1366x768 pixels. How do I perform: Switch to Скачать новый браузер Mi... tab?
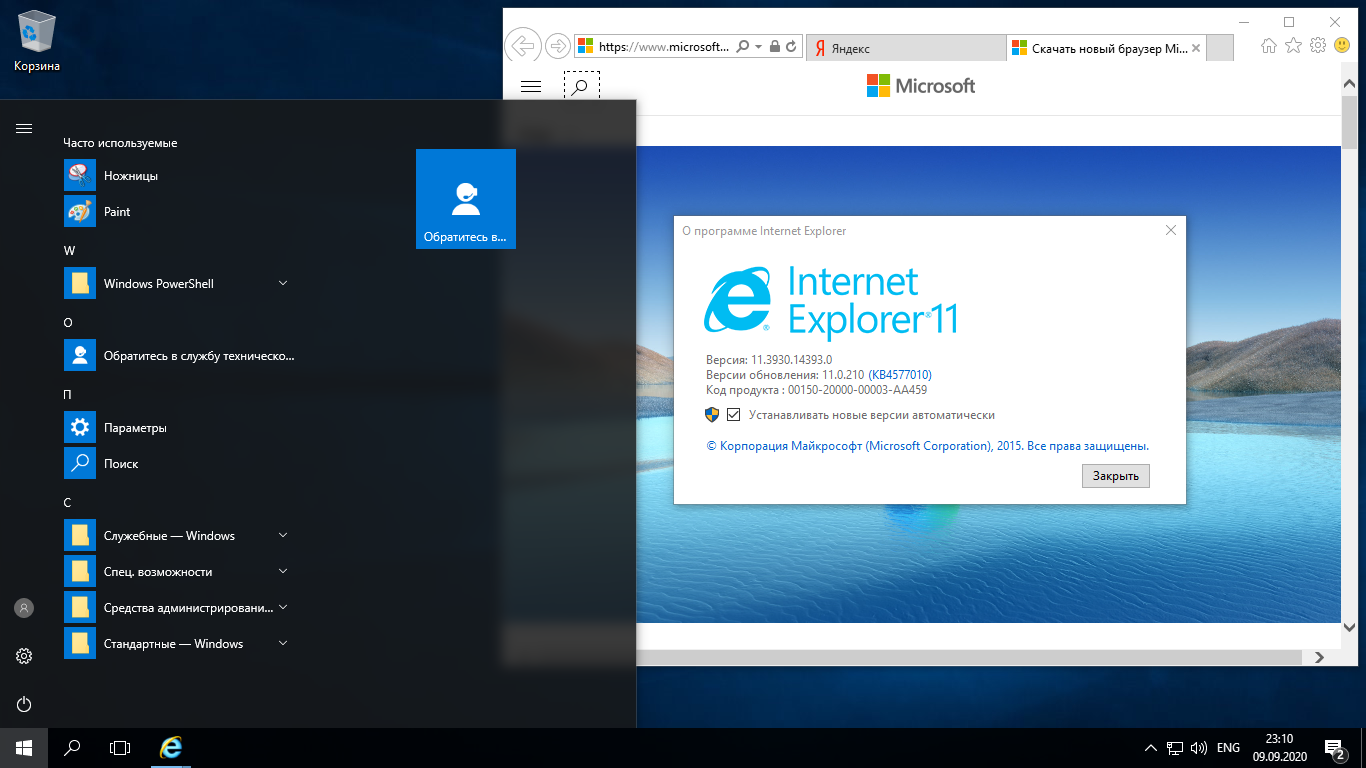1107,48
